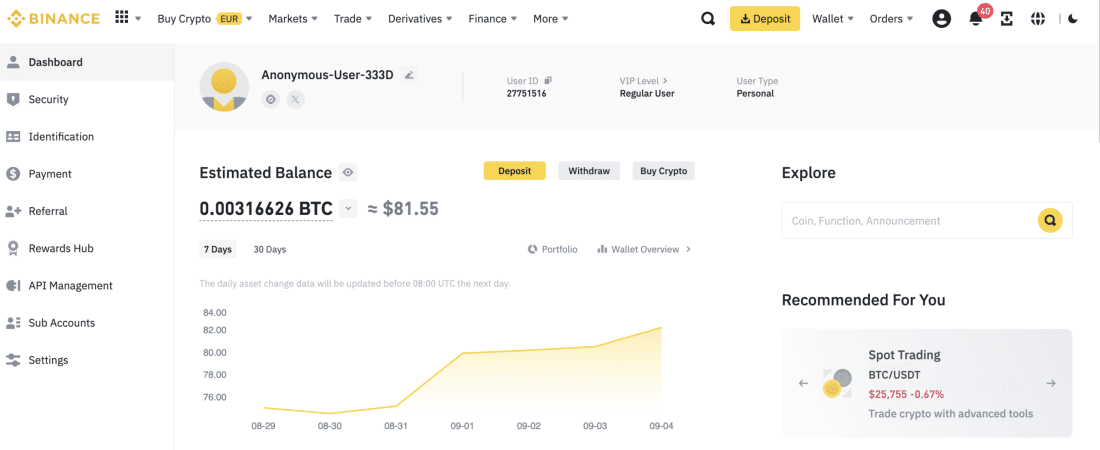Expand the Trade dropdown menu

pyautogui.click(x=353, y=19)
